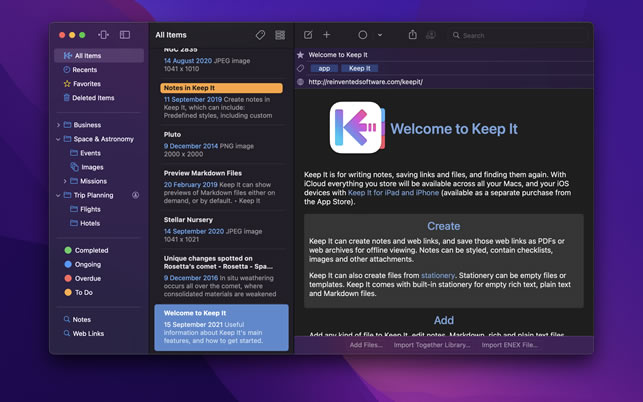Toggle the sidebar visibility icon
Viewport: 643px width, 402px height.
pyautogui.click(x=125, y=35)
